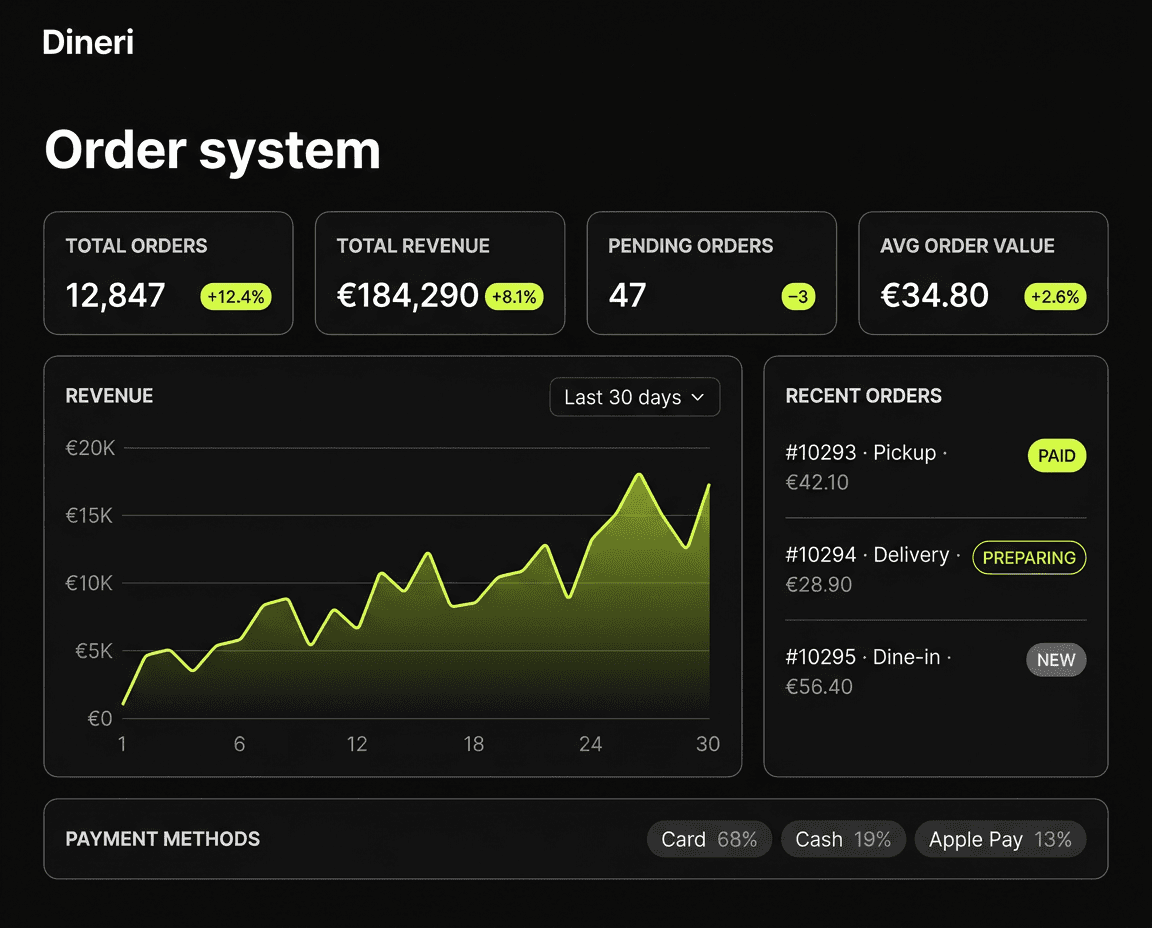Screen dimensions: 1152x928
Task: Click the €20K axis label
Action: click(90, 448)
